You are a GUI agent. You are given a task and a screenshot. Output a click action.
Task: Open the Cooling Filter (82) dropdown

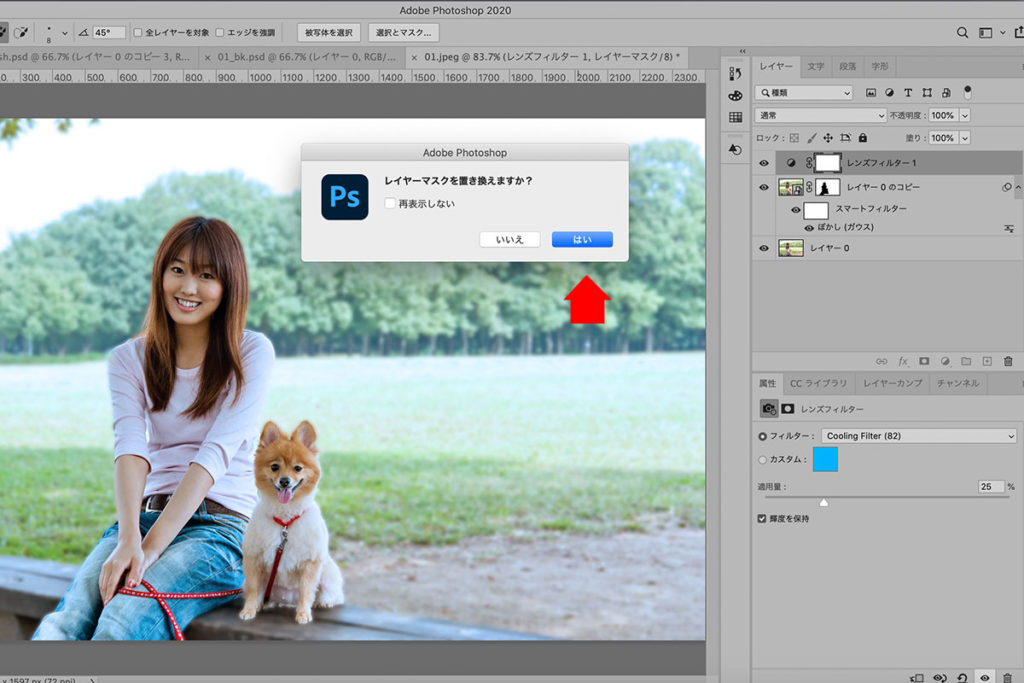(x=919, y=436)
